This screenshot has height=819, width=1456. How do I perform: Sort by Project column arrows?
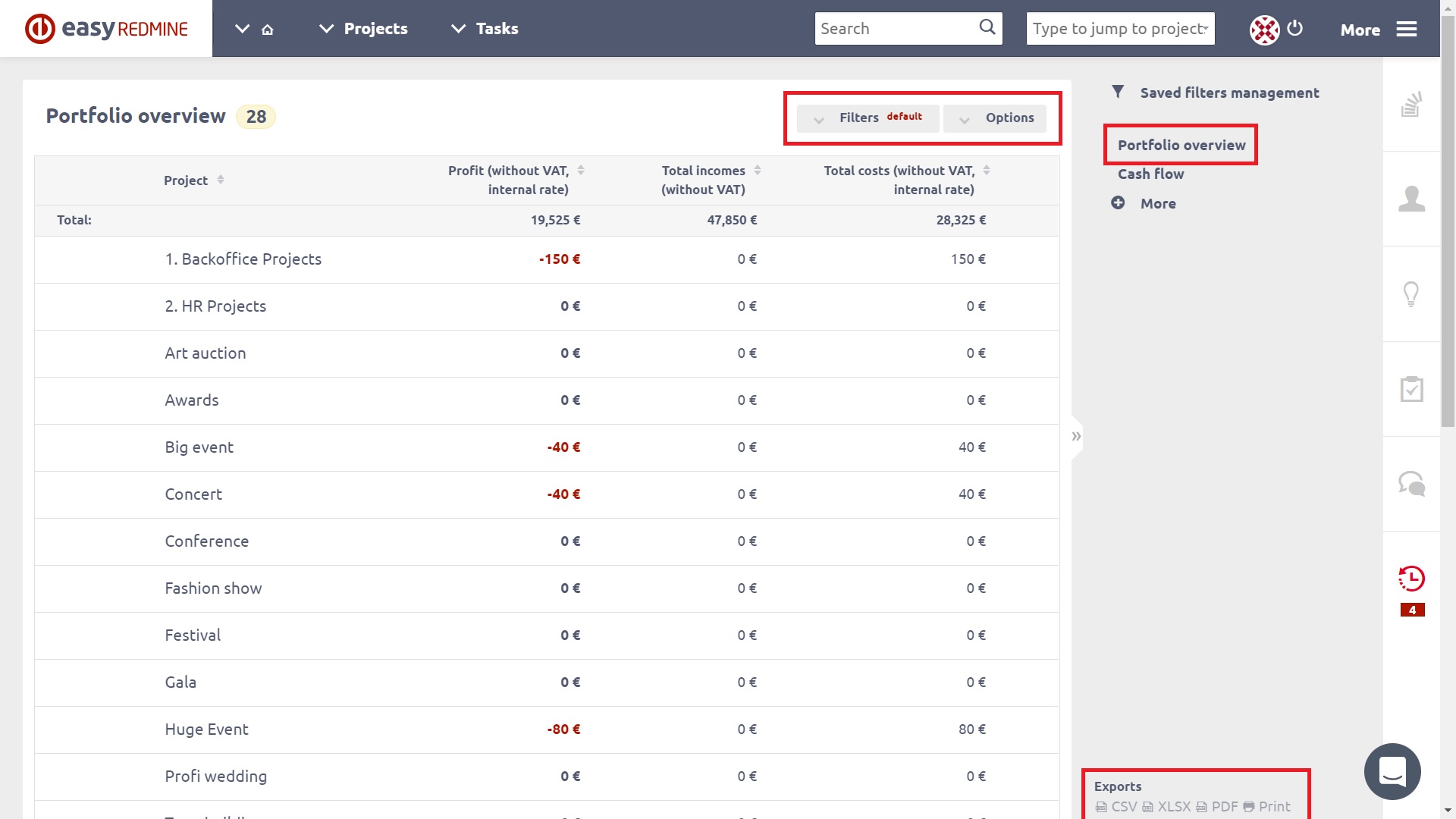click(221, 180)
